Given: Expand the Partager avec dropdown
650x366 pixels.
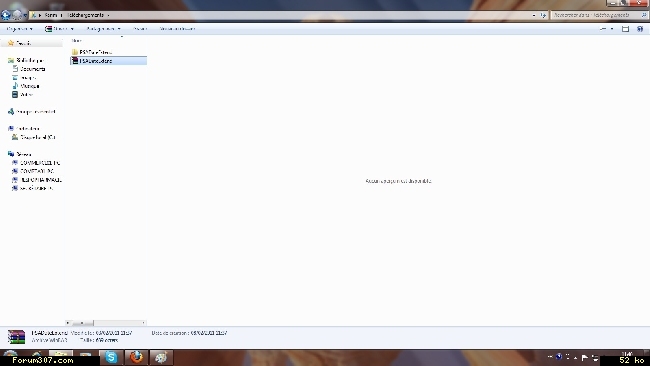Looking at the screenshot, I should tap(103, 29).
